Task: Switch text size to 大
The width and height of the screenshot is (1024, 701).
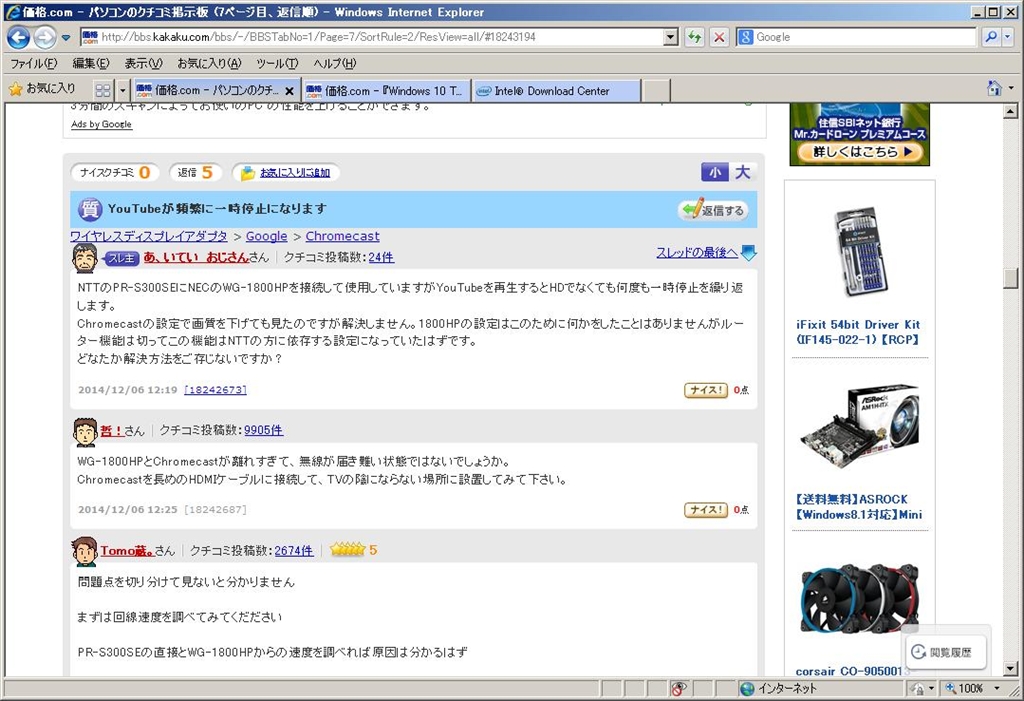Action: [x=743, y=172]
